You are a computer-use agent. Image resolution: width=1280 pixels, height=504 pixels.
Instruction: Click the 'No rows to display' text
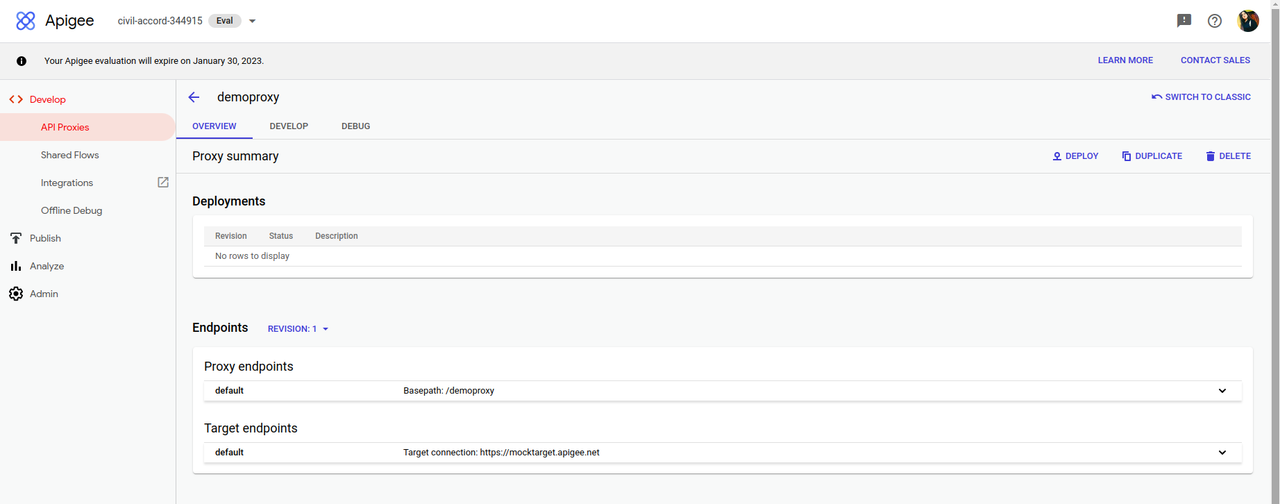point(252,256)
